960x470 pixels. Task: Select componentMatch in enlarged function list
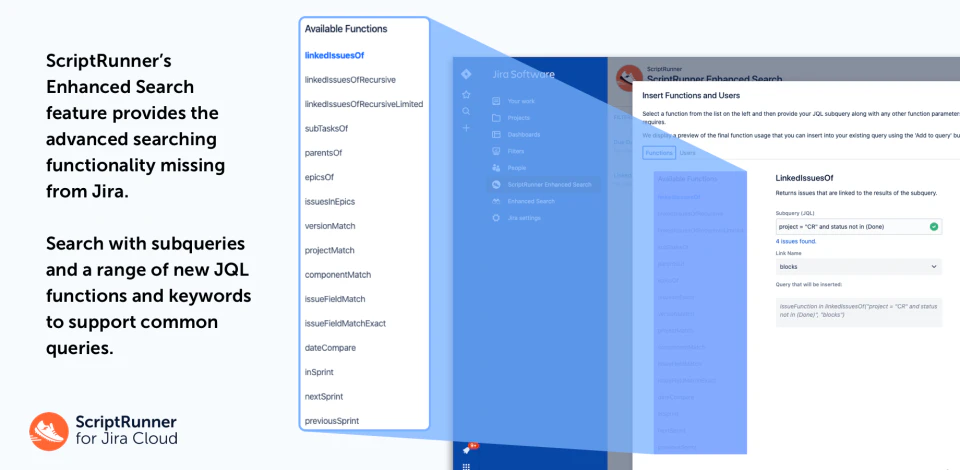[x=338, y=275]
